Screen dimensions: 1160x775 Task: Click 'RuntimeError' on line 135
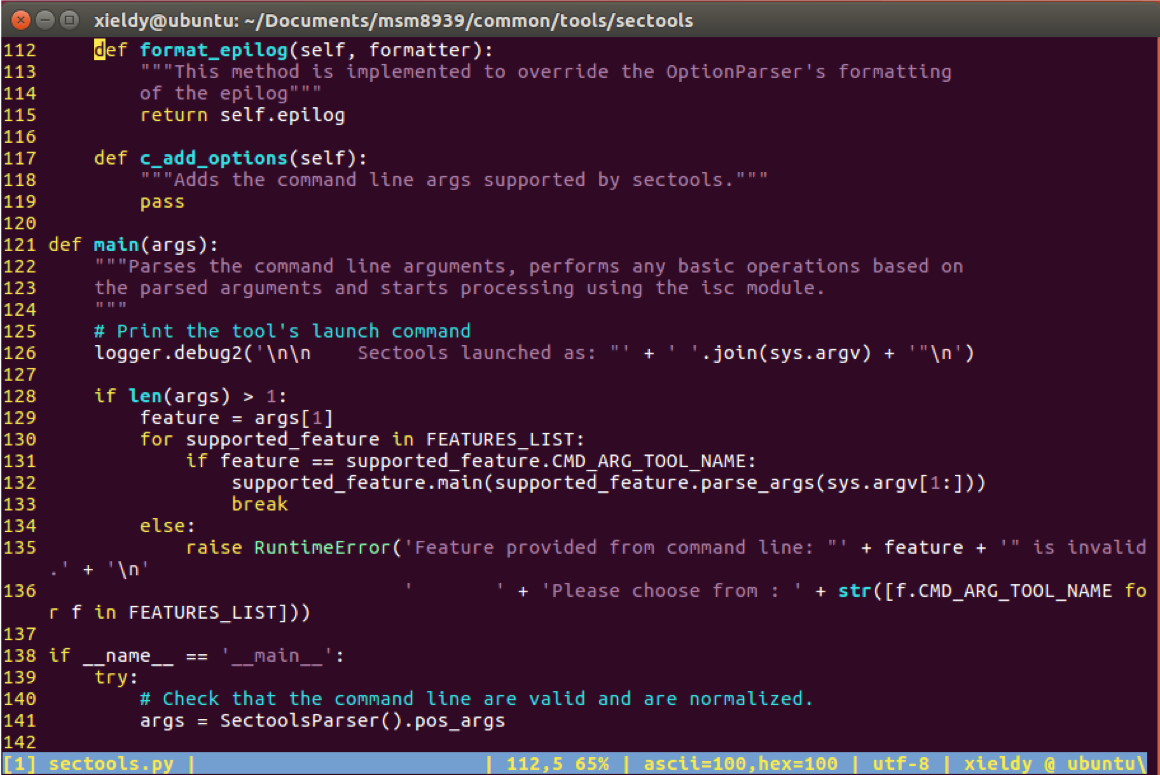click(323, 548)
